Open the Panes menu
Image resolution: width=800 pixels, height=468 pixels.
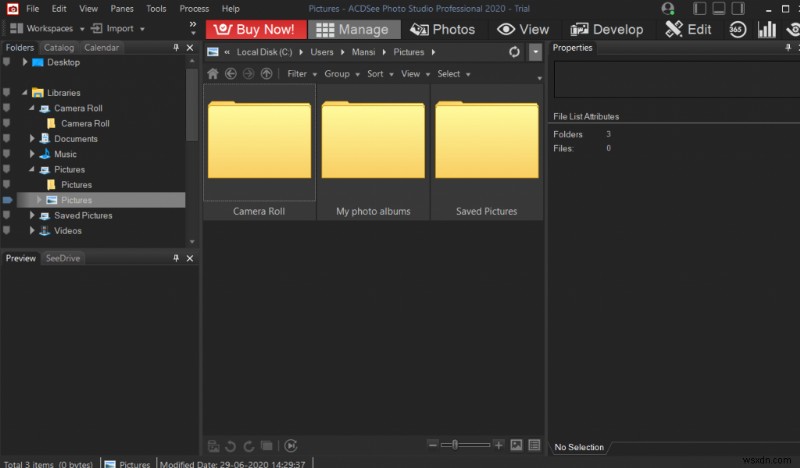click(122, 9)
